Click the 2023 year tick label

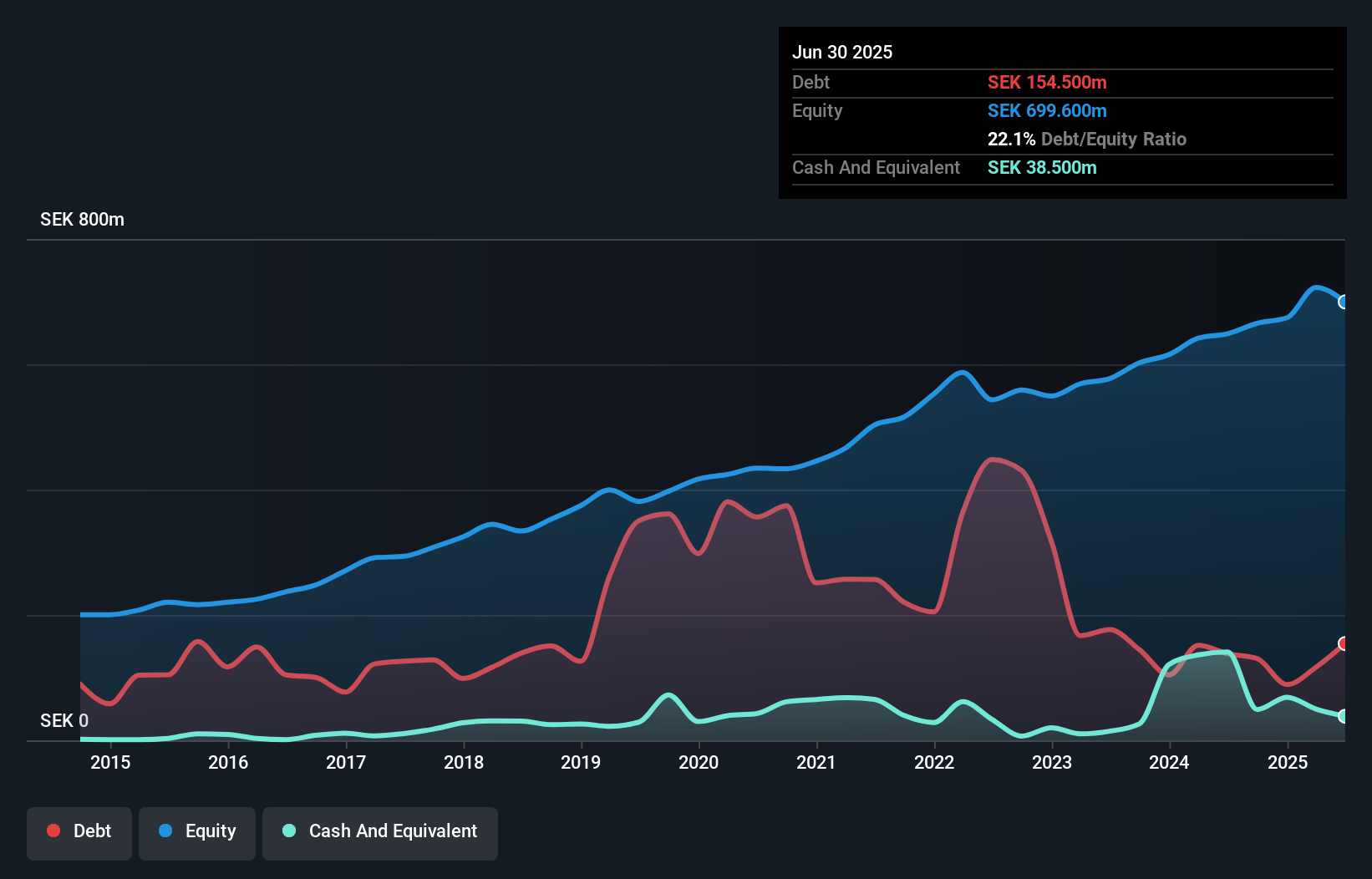pos(1052,762)
